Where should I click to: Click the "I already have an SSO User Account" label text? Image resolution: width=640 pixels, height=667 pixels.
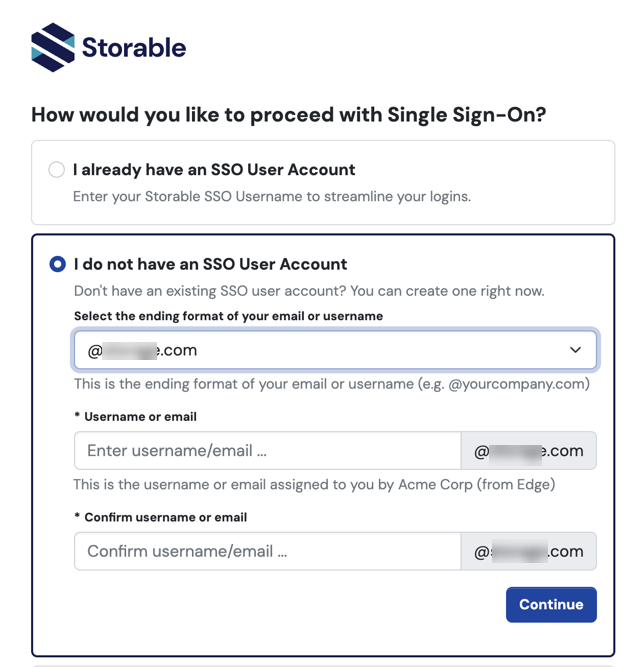[214, 170]
